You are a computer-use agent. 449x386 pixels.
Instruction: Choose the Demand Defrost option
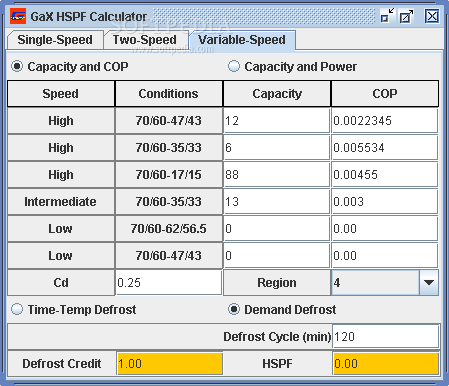click(x=282, y=309)
